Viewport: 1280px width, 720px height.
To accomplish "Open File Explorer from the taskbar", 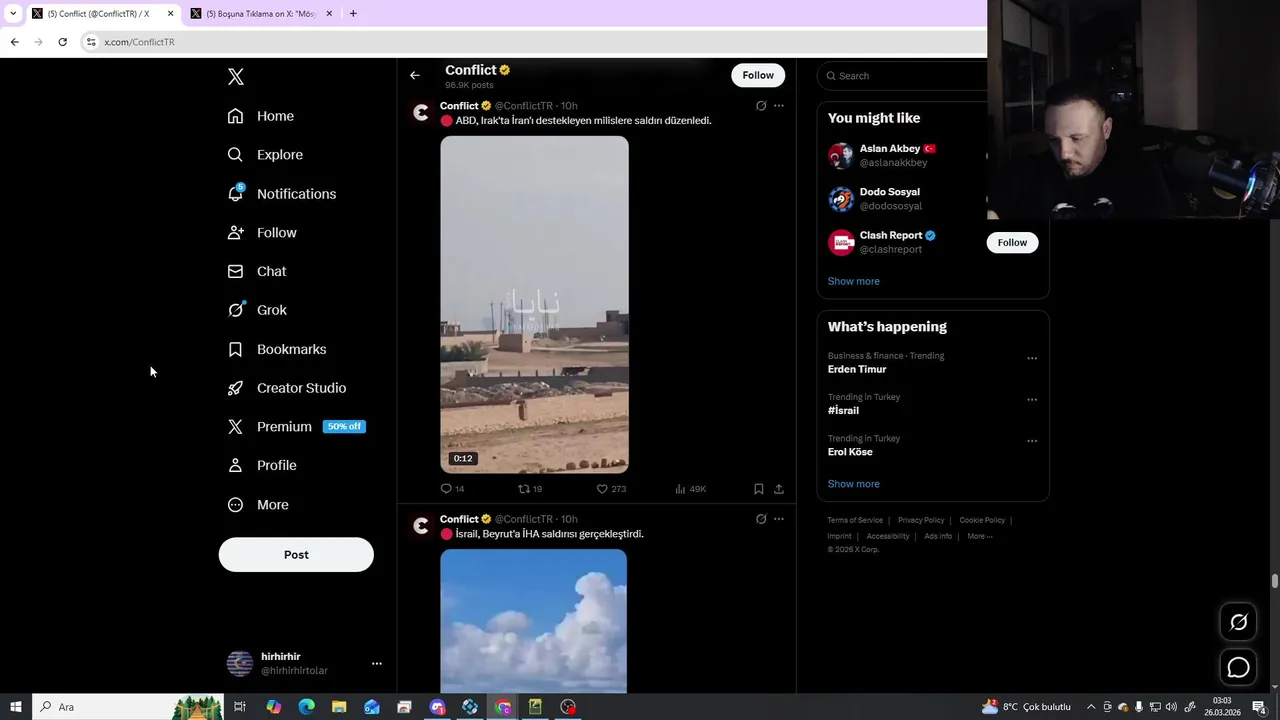I will point(339,707).
